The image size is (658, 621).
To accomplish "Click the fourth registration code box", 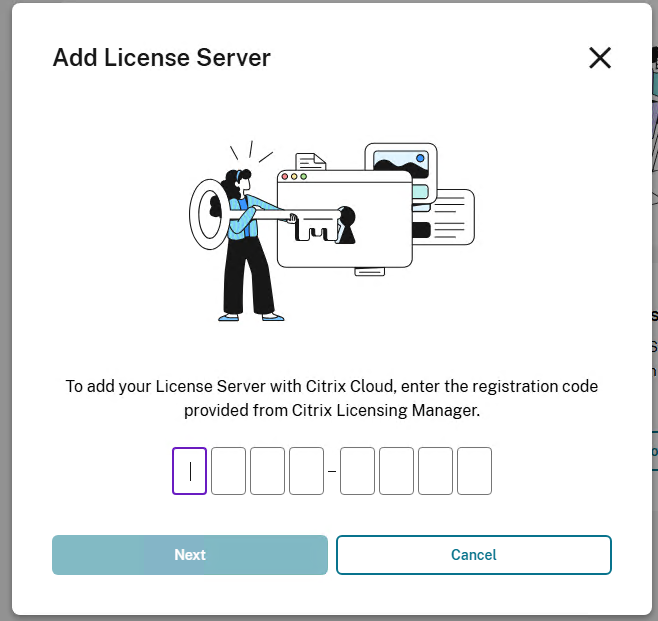I will tap(306, 471).
